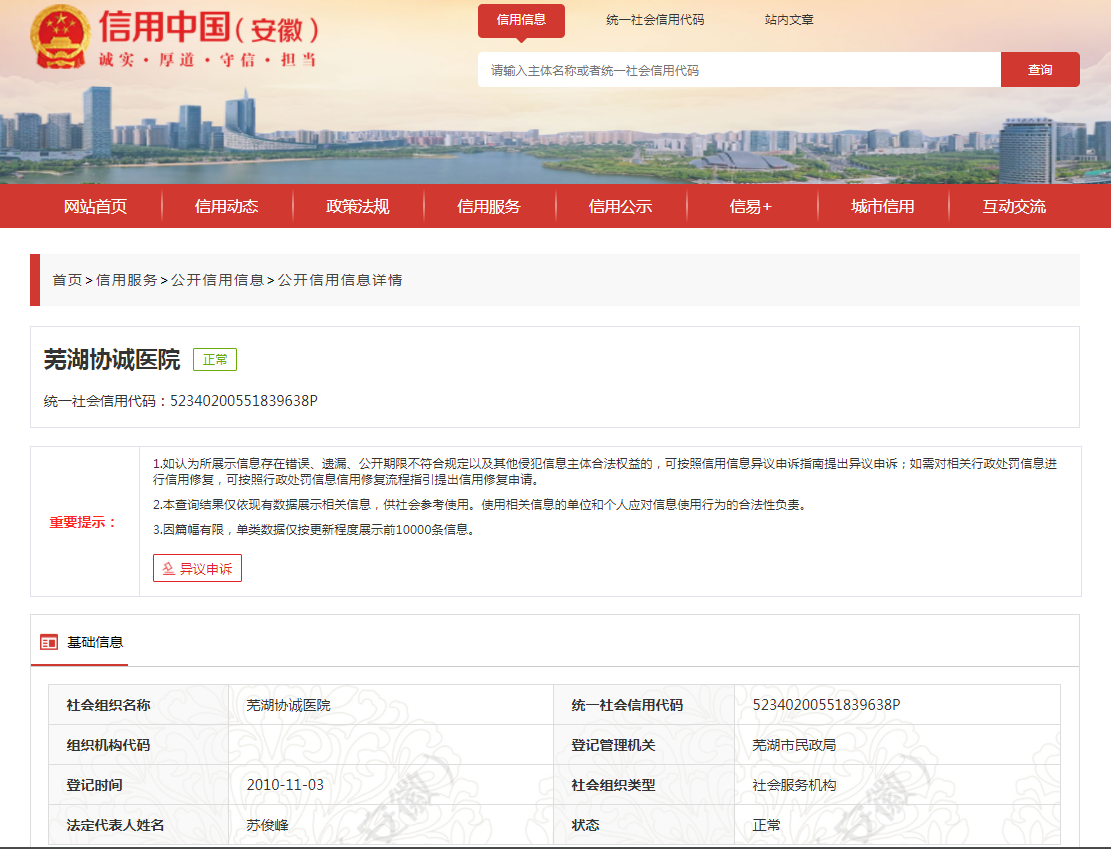Click 信用服务 breadcrumb link
Screen dimensions: 1111x849
127,280
